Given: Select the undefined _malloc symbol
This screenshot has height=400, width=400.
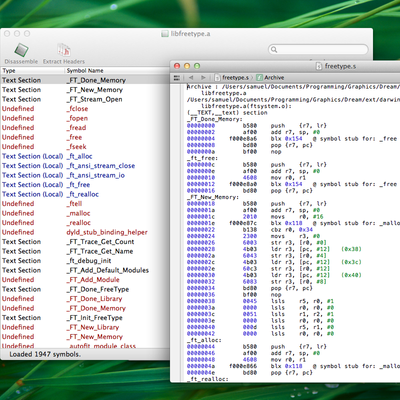Looking at the screenshot, I should coord(85,213).
